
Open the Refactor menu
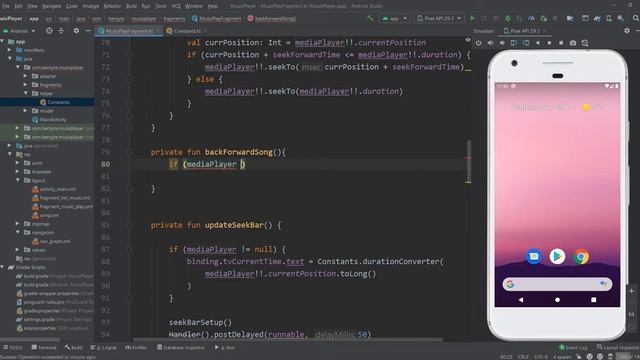tap(112, 6)
